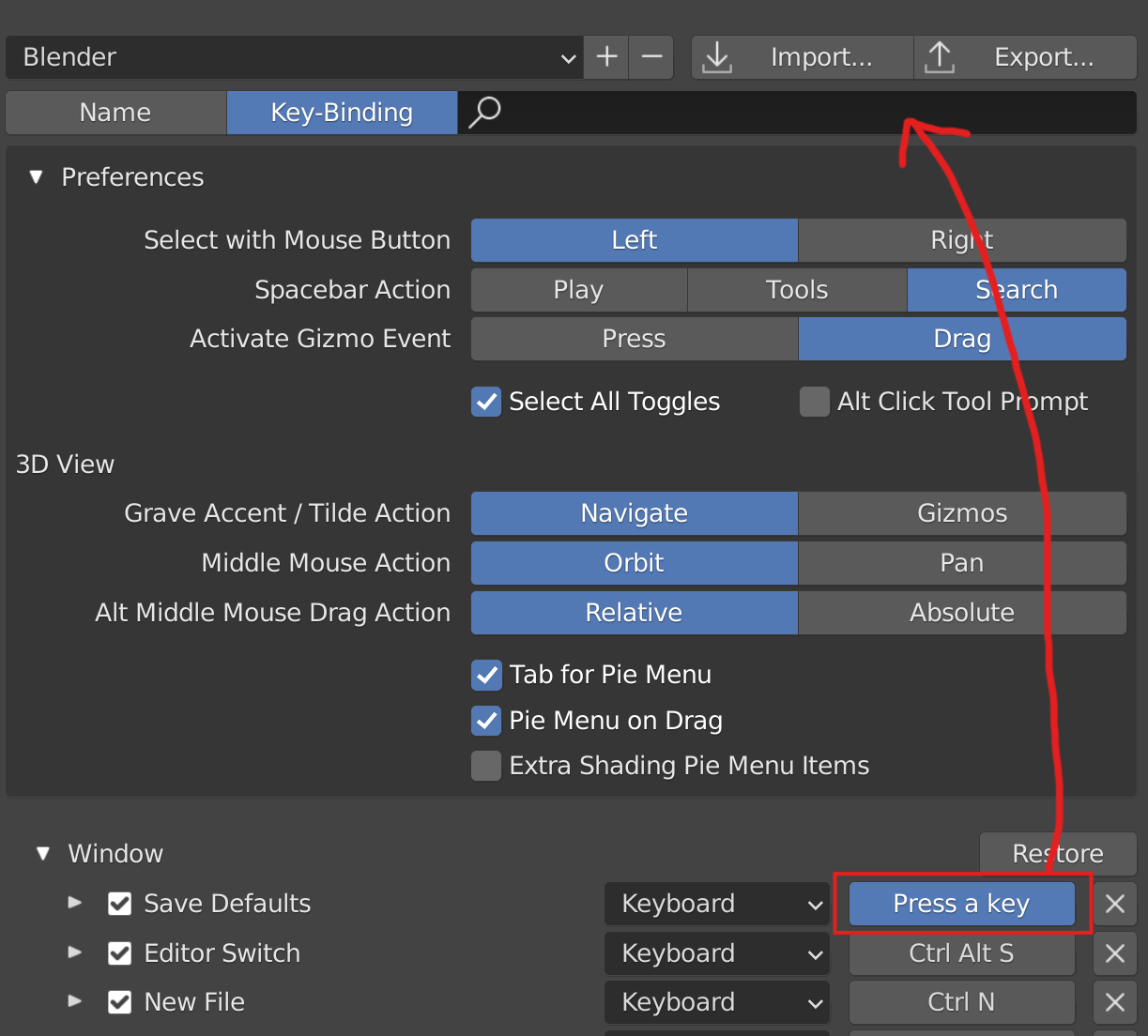Import a keymap configuration

(x=803, y=57)
